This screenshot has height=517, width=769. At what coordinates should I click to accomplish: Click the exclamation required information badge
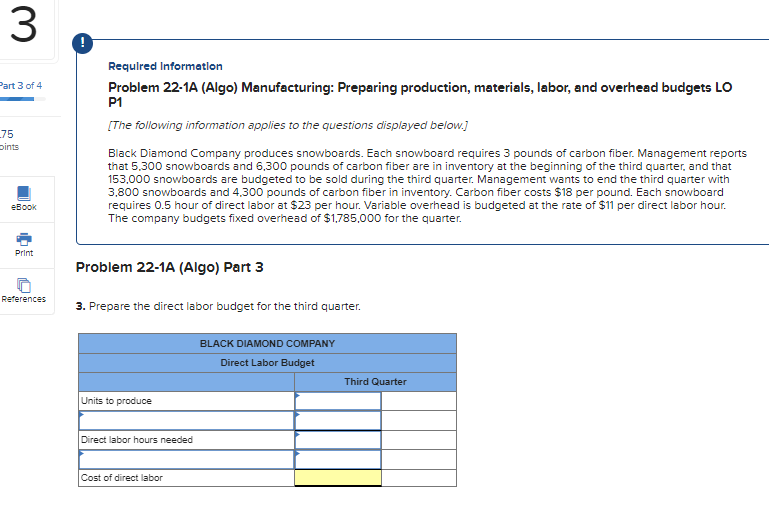point(82,43)
